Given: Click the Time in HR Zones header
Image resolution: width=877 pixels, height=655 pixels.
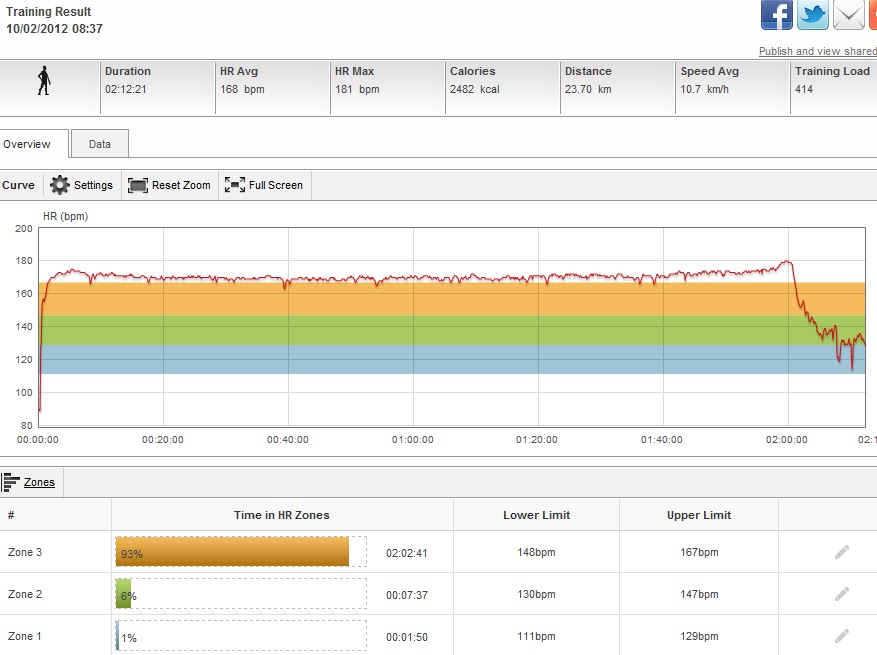Looking at the screenshot, I should tap(282, 515).
